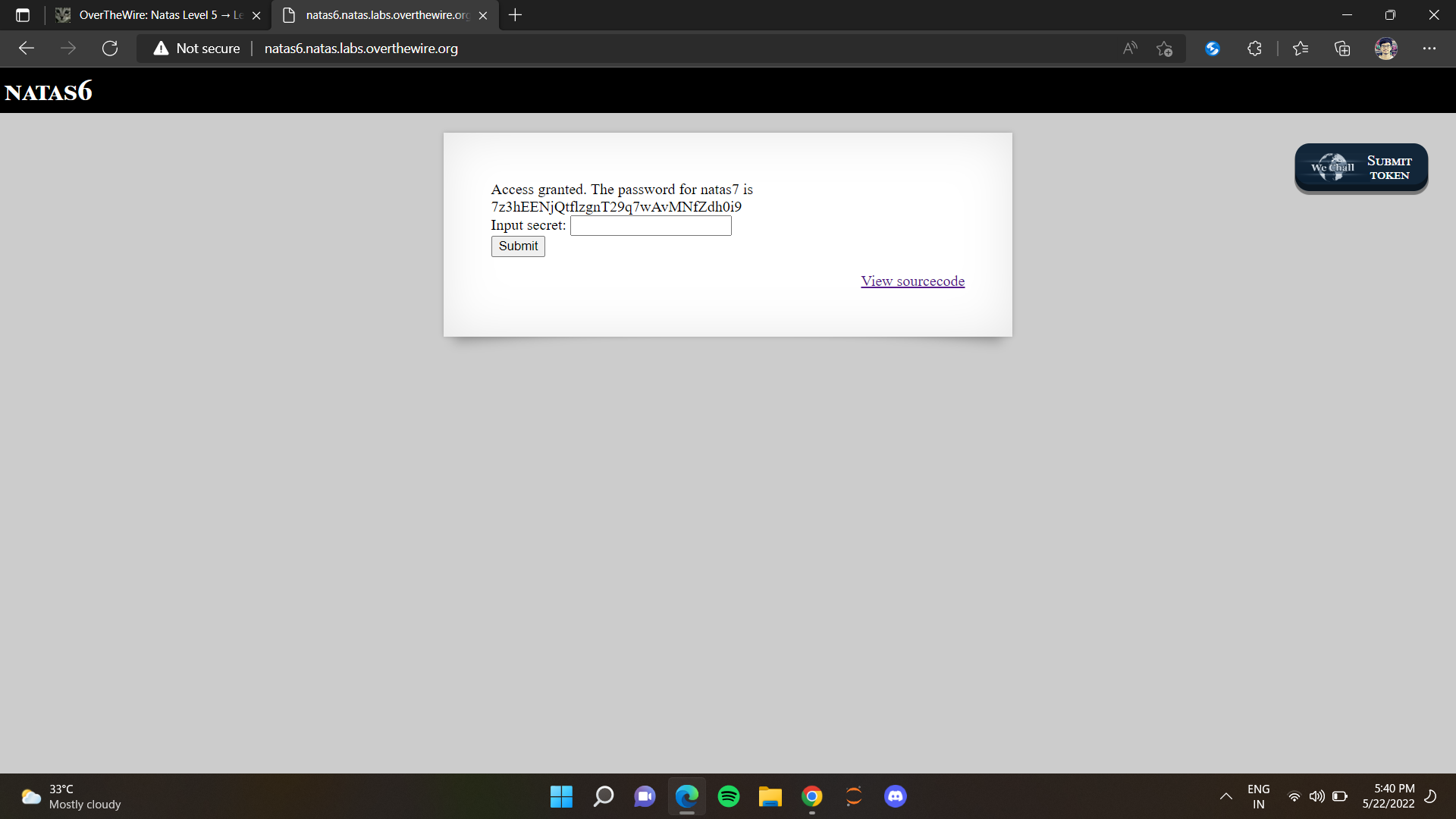
Task: Open the Extensions puzzle icon
Action: [1254, 49]
